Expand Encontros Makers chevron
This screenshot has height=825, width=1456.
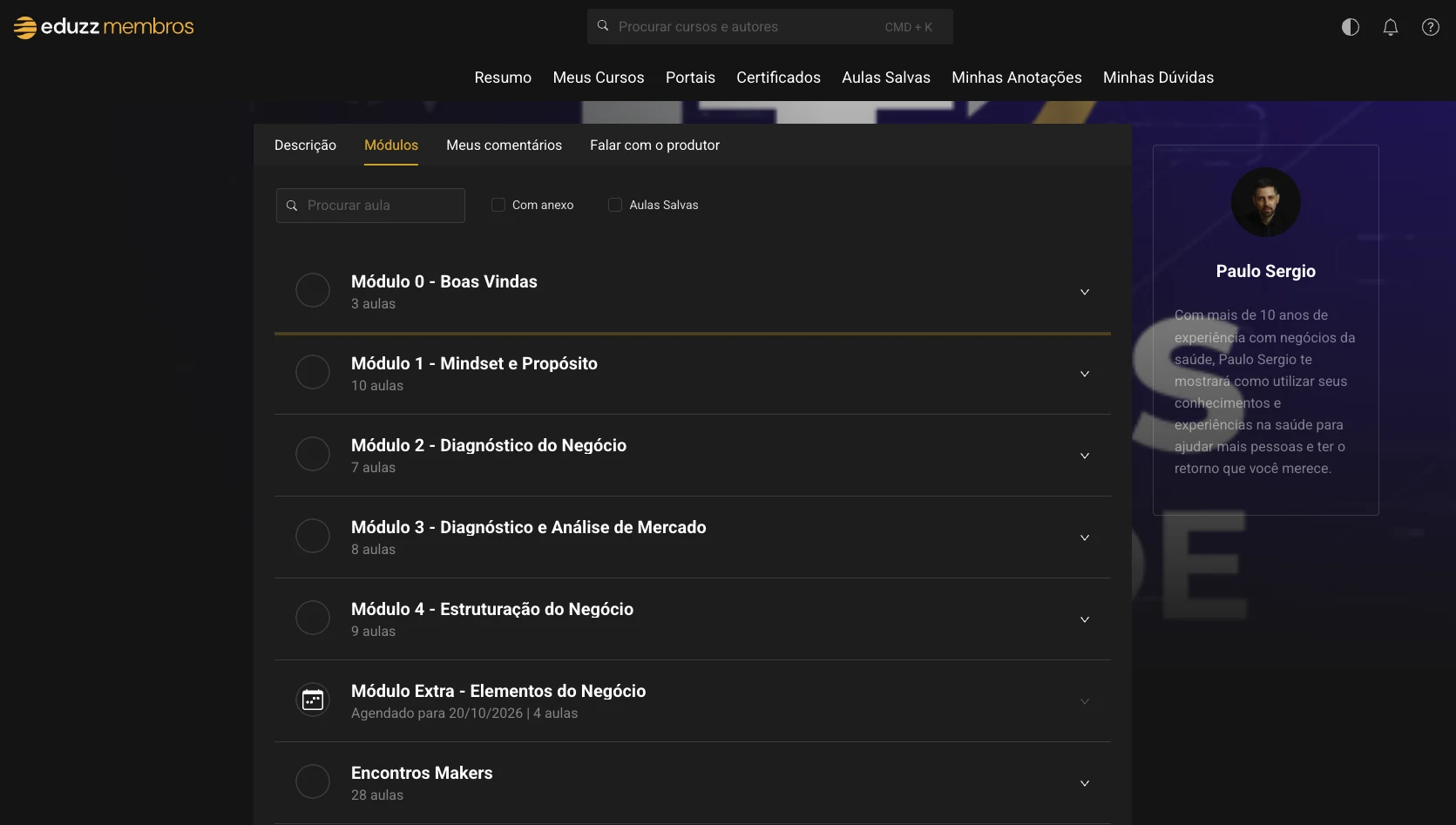pos(1085,783)
